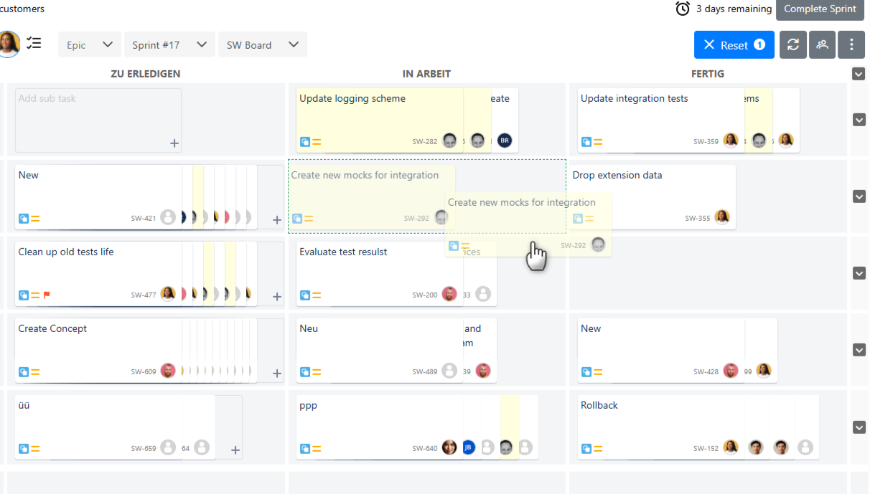Collapse the row containing Drop extension data

[859, 196]
